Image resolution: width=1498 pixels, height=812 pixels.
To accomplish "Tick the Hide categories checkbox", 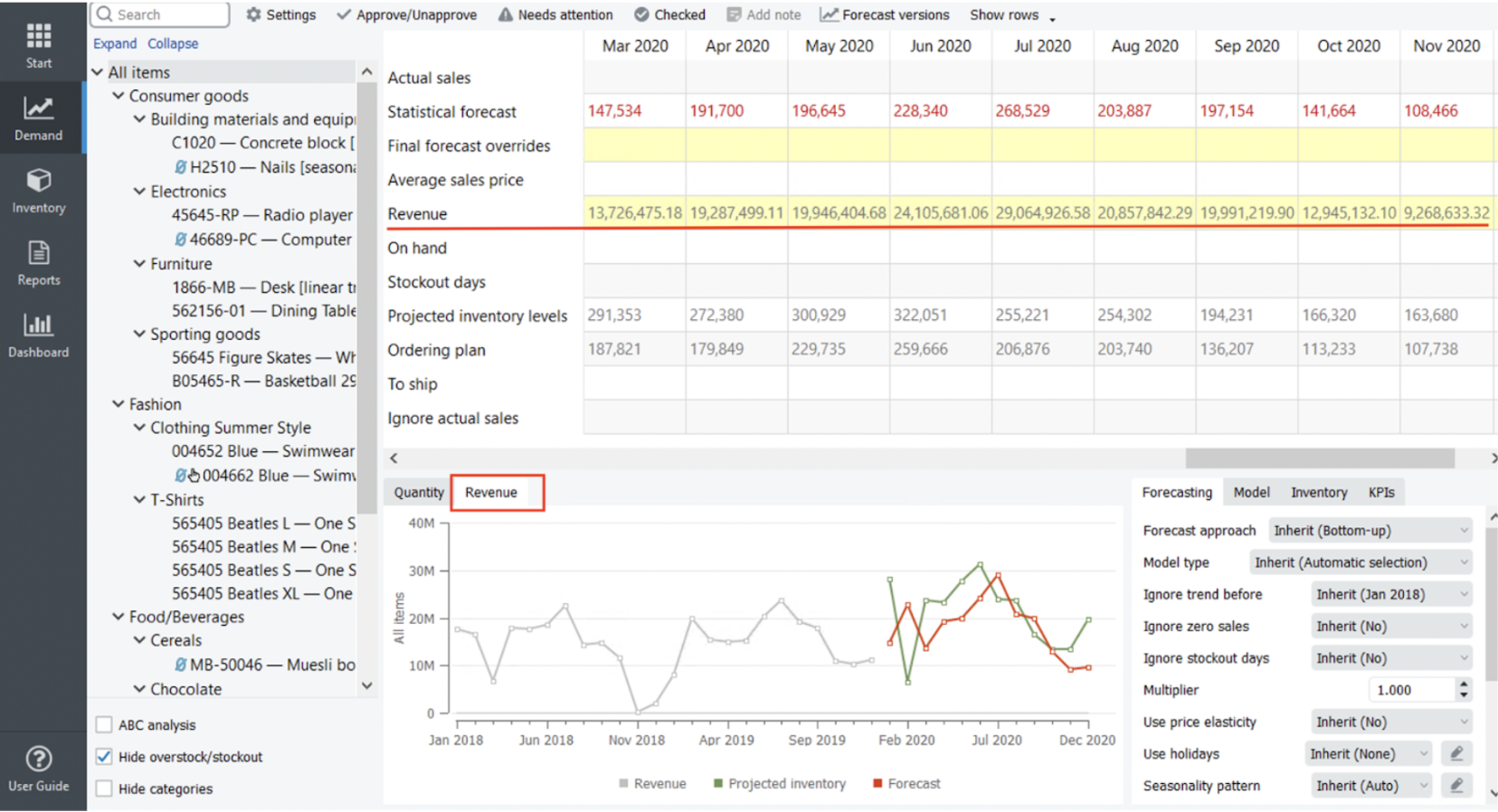I will click(x=104, y=788).
